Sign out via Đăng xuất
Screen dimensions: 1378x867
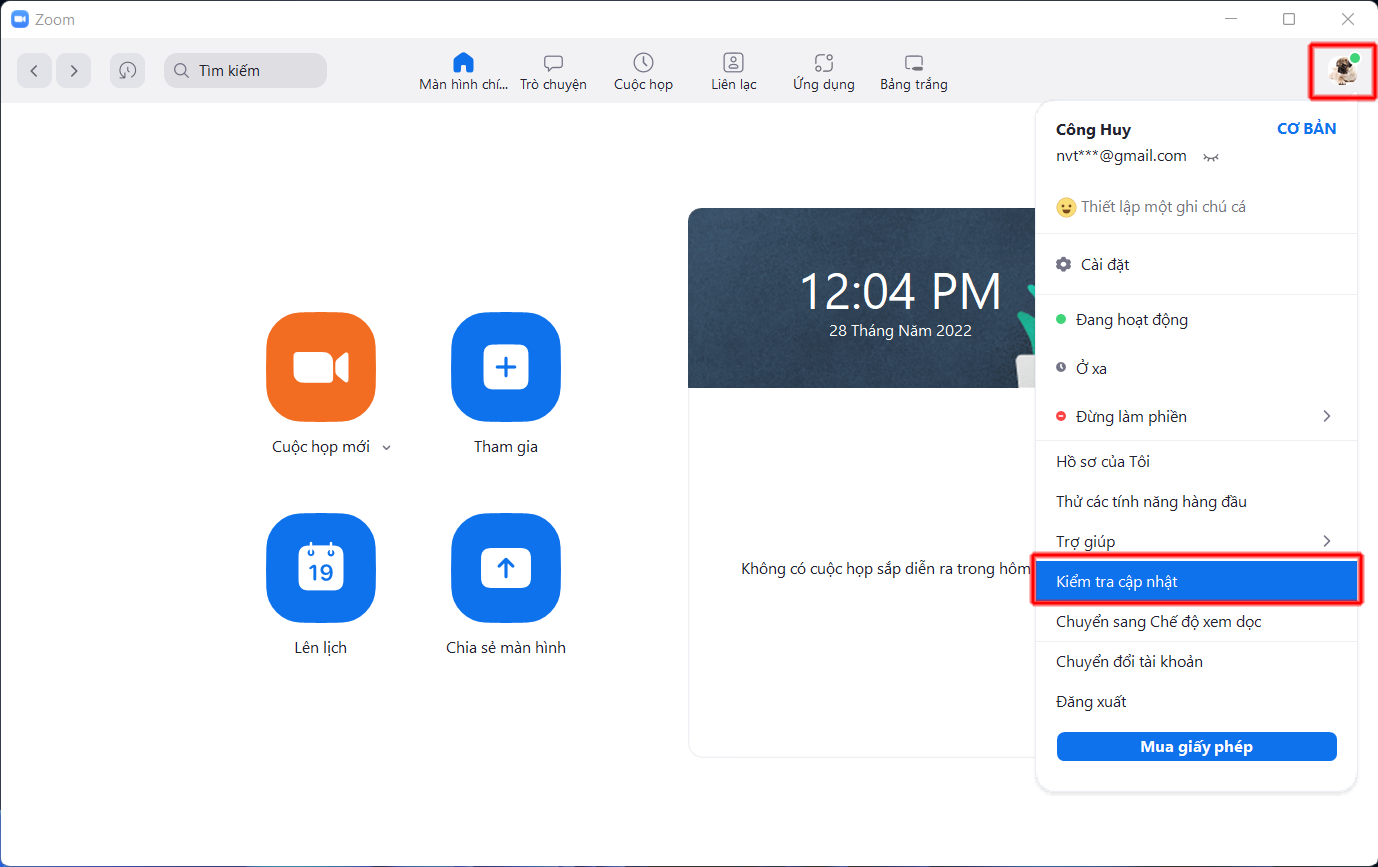(x=1090, y=701)
